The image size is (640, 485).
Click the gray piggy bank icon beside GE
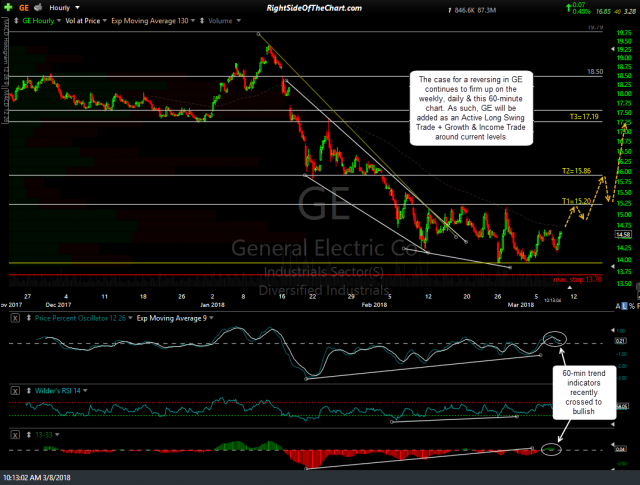(38, 7)
